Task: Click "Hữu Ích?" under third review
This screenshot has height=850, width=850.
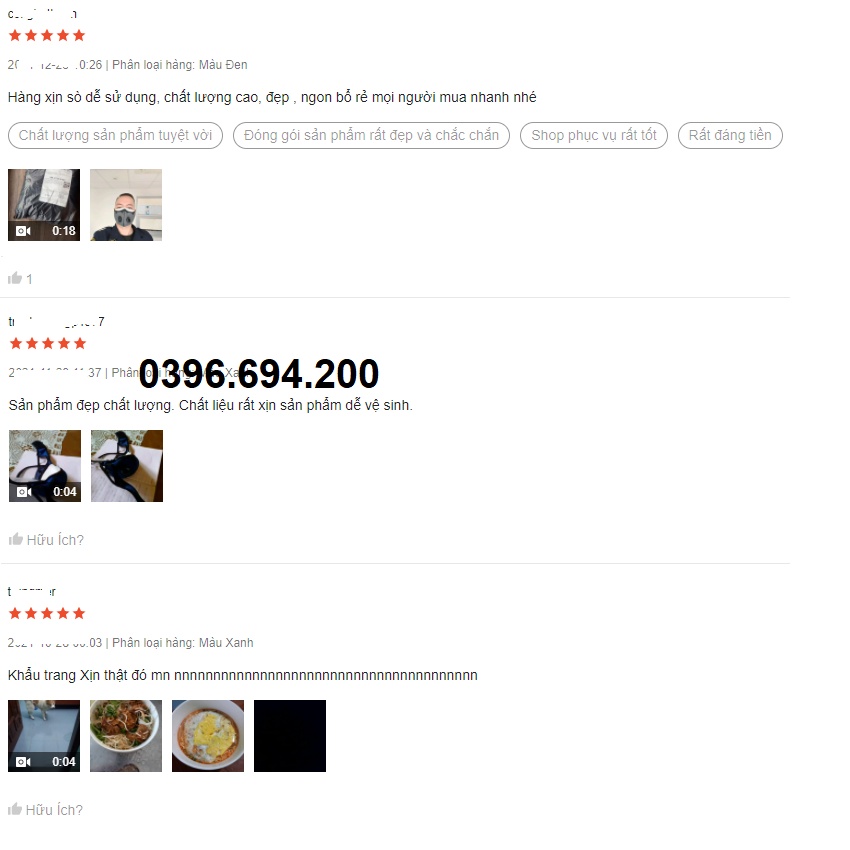Action: pos(54,810)
